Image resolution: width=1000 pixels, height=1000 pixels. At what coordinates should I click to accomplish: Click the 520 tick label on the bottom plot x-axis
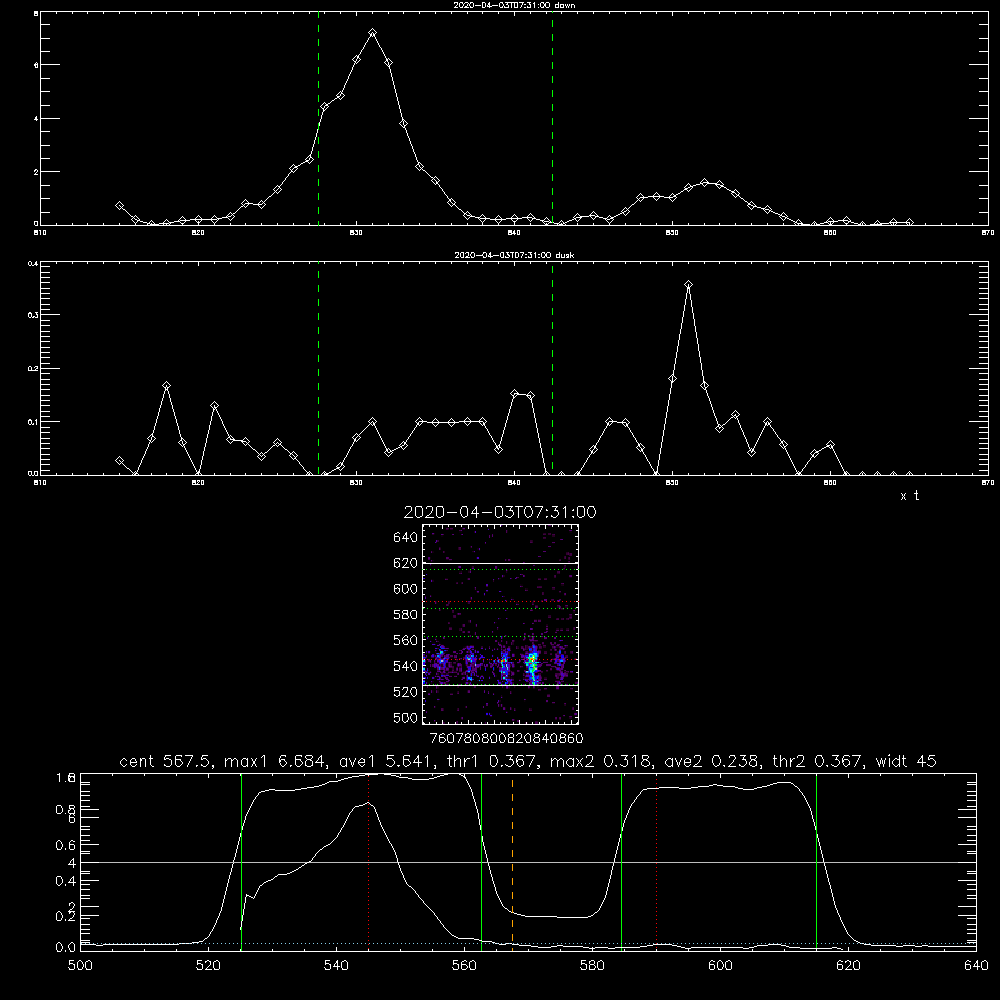[x=208, y=966]
